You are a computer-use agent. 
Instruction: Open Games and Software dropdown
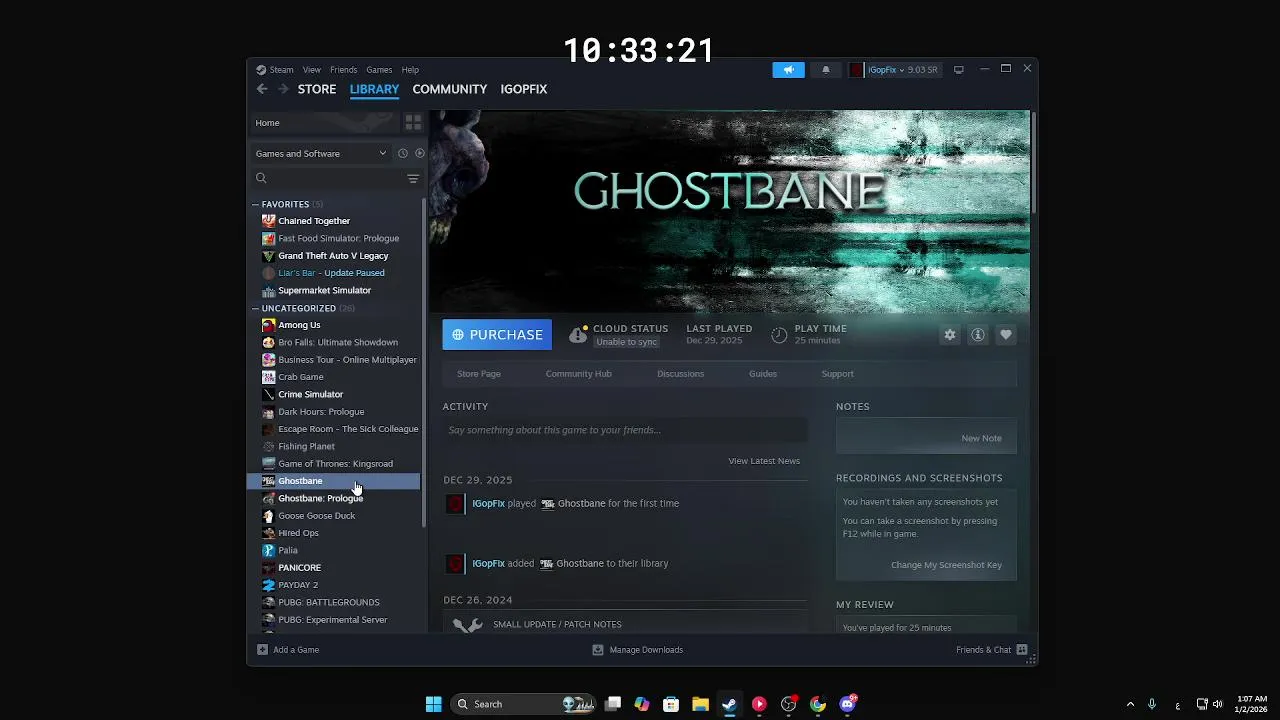pos(320,153)
